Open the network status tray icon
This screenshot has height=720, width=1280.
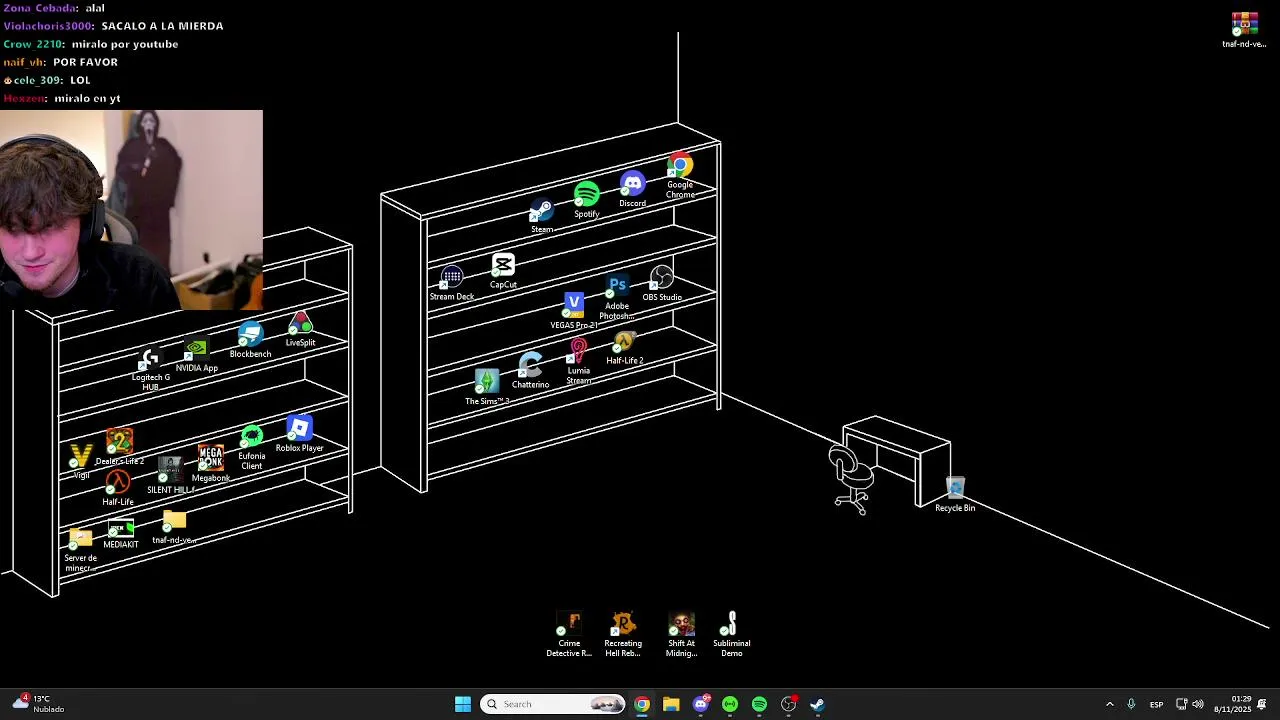tap(1181, 704)
